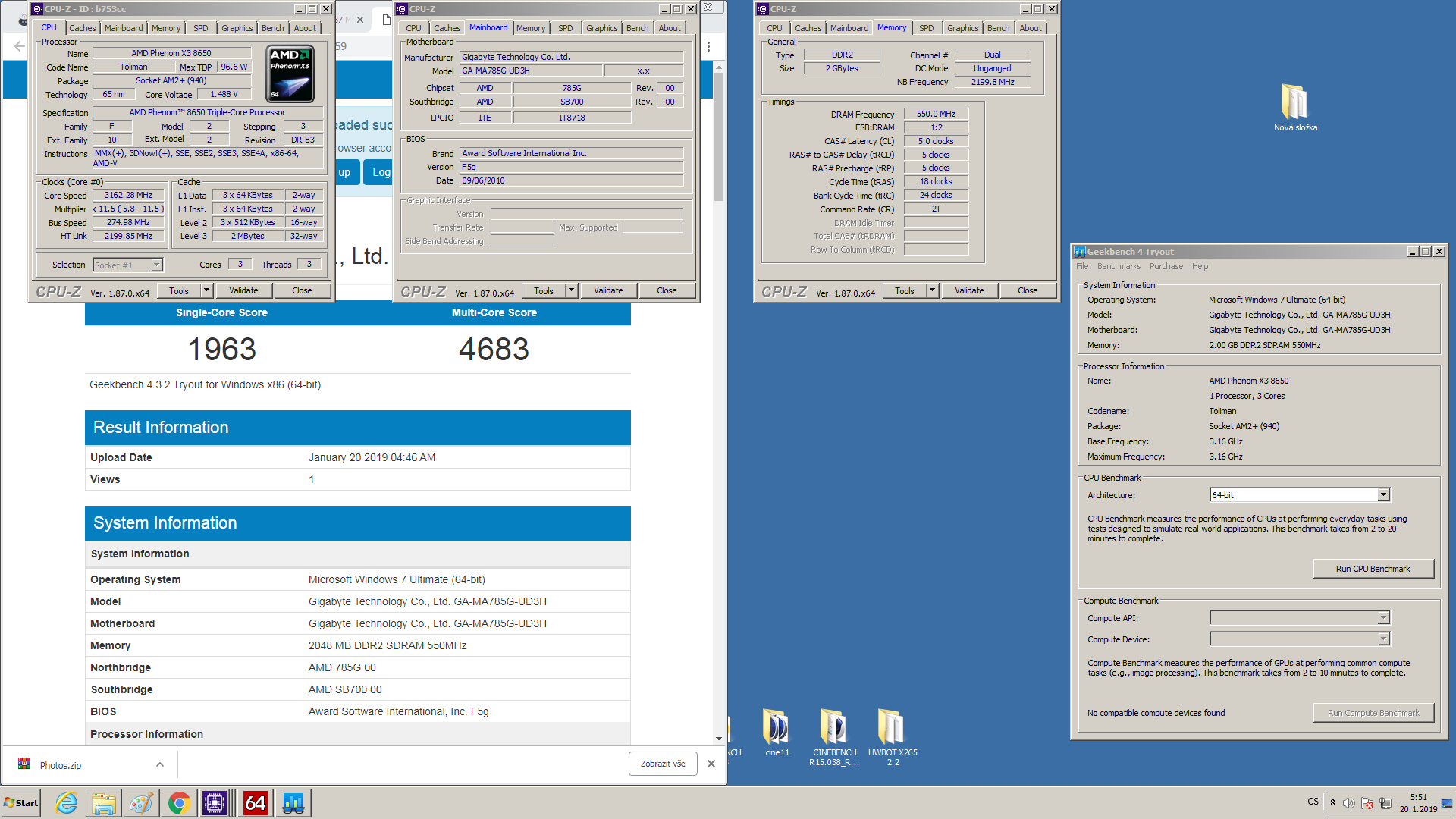Click the DRAM Frequency value 550.0 MHz

936,114
